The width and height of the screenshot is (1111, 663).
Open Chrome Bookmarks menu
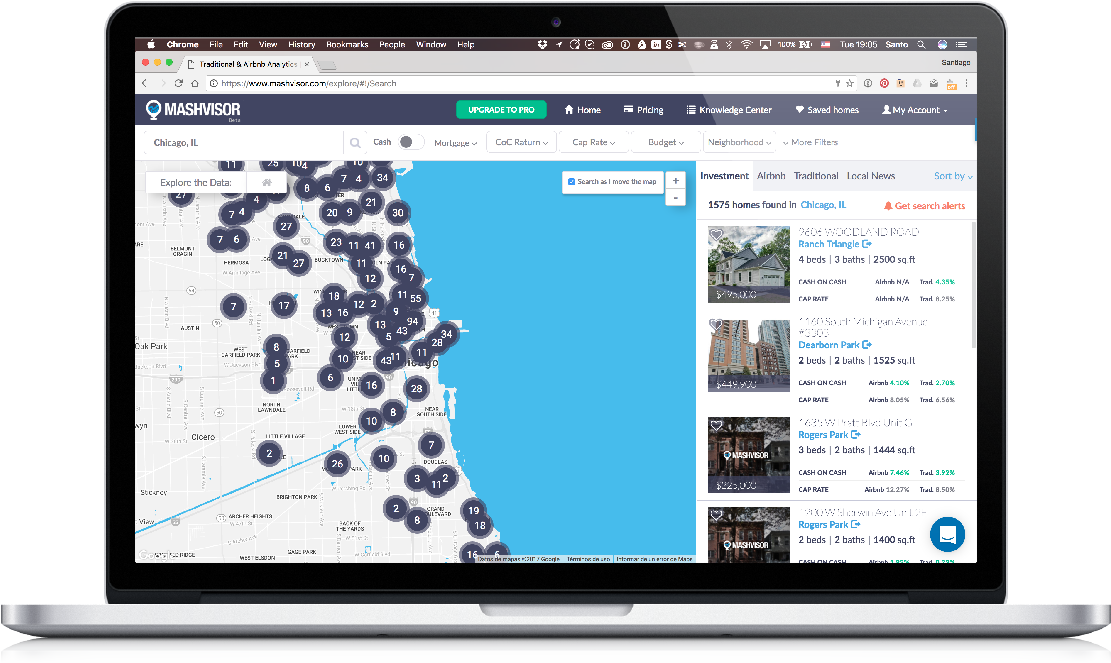coord(347,44)
